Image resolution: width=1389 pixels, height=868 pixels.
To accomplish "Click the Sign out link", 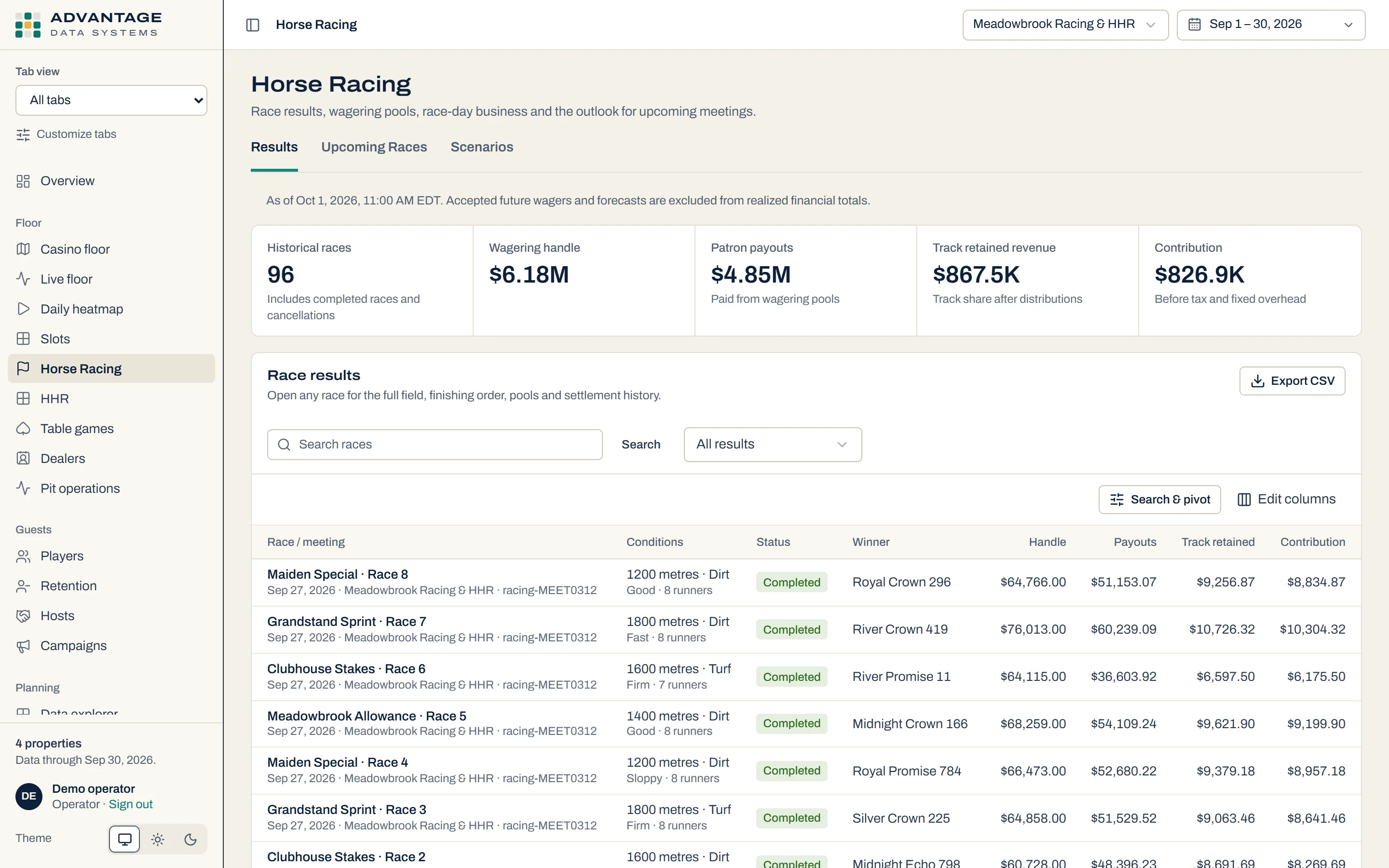I will coord(131,804).
